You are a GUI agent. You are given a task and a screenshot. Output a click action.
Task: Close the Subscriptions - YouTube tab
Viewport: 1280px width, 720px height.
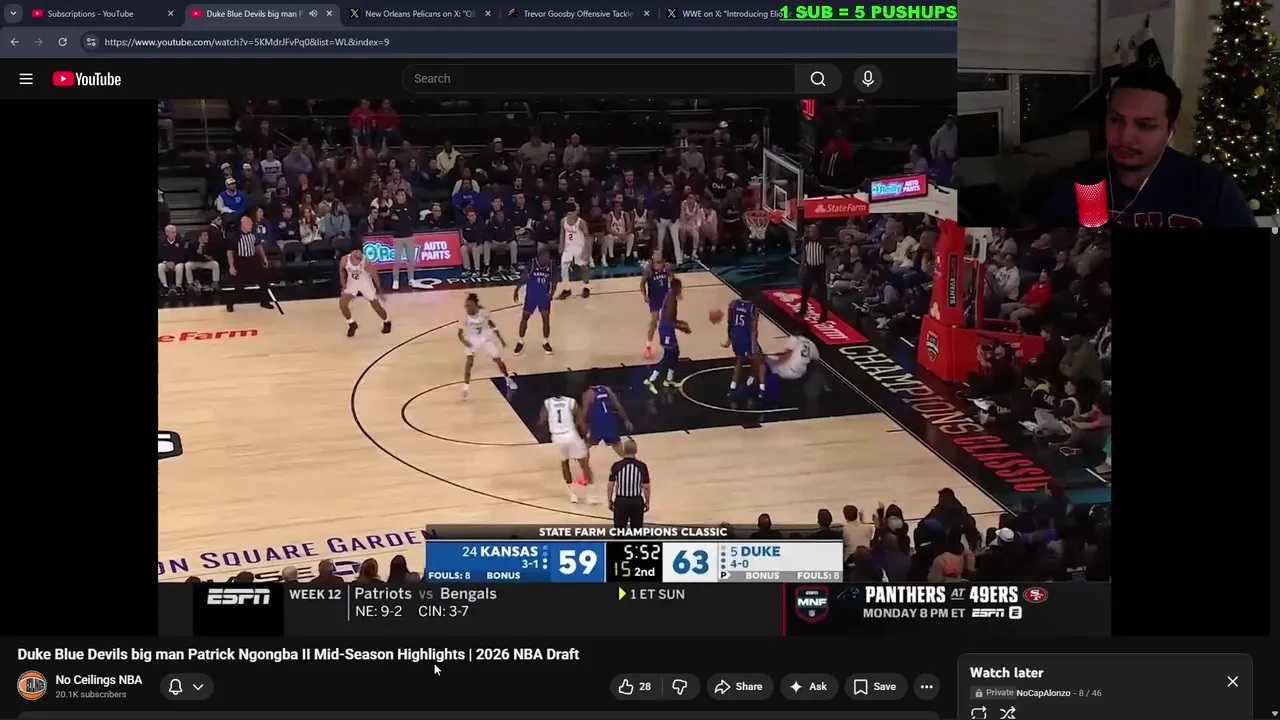tap(170, 14)
